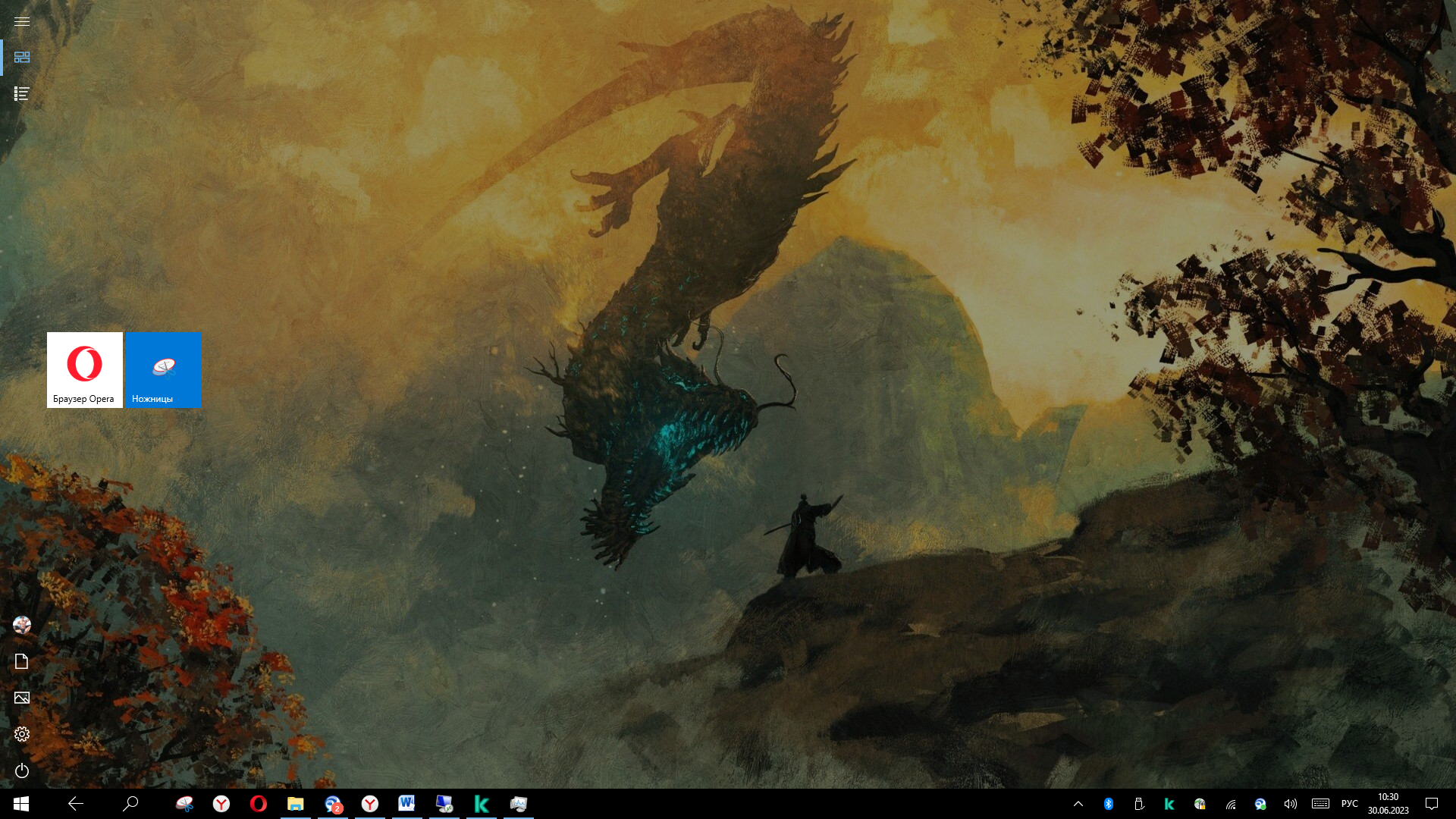The height and width of the screenshot is (819, 1456).
Task: Open the Wi-Fi network tray icon
Action: pyautogui.click(x=1230, y=804)
